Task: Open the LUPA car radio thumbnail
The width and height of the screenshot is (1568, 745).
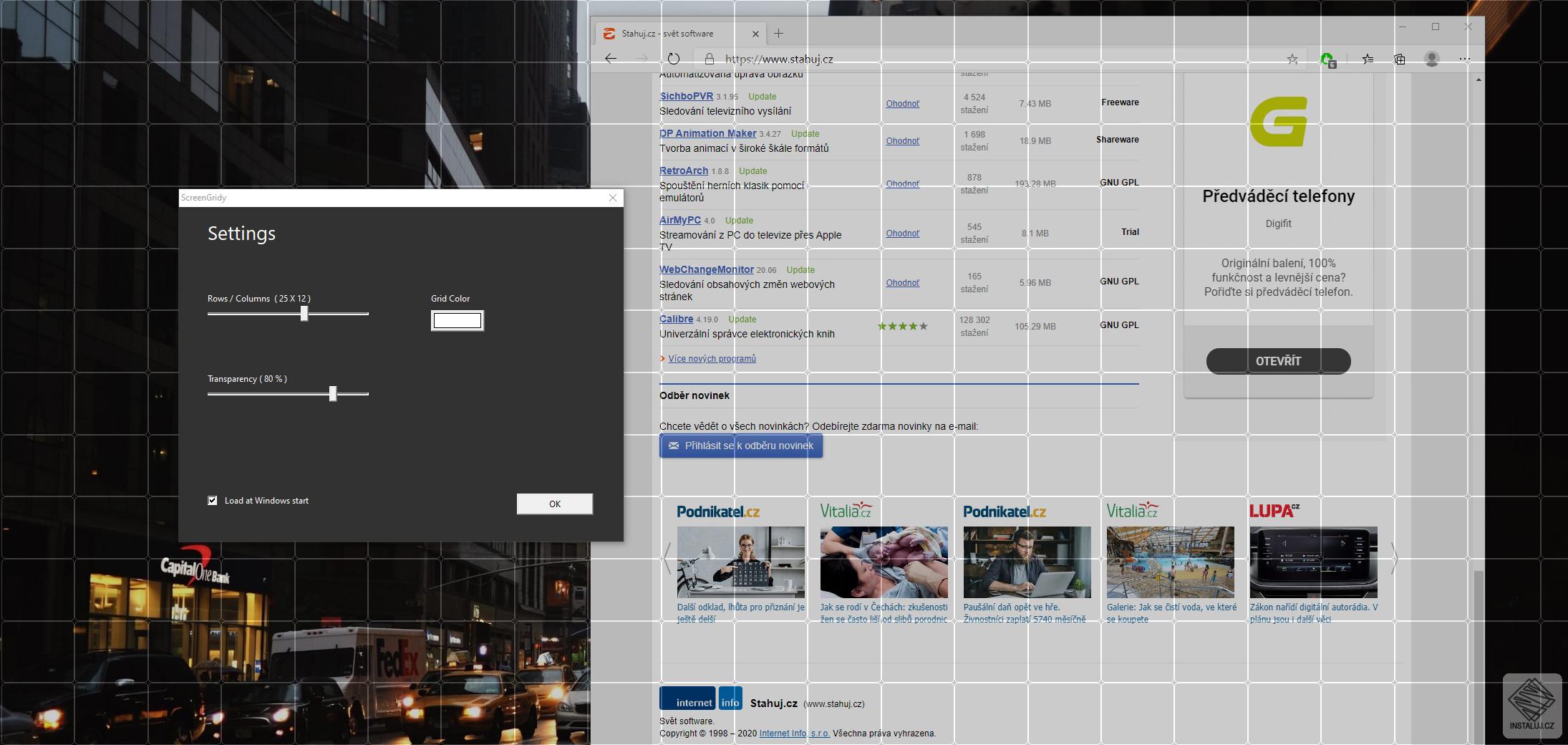Action: [1314, 562]
